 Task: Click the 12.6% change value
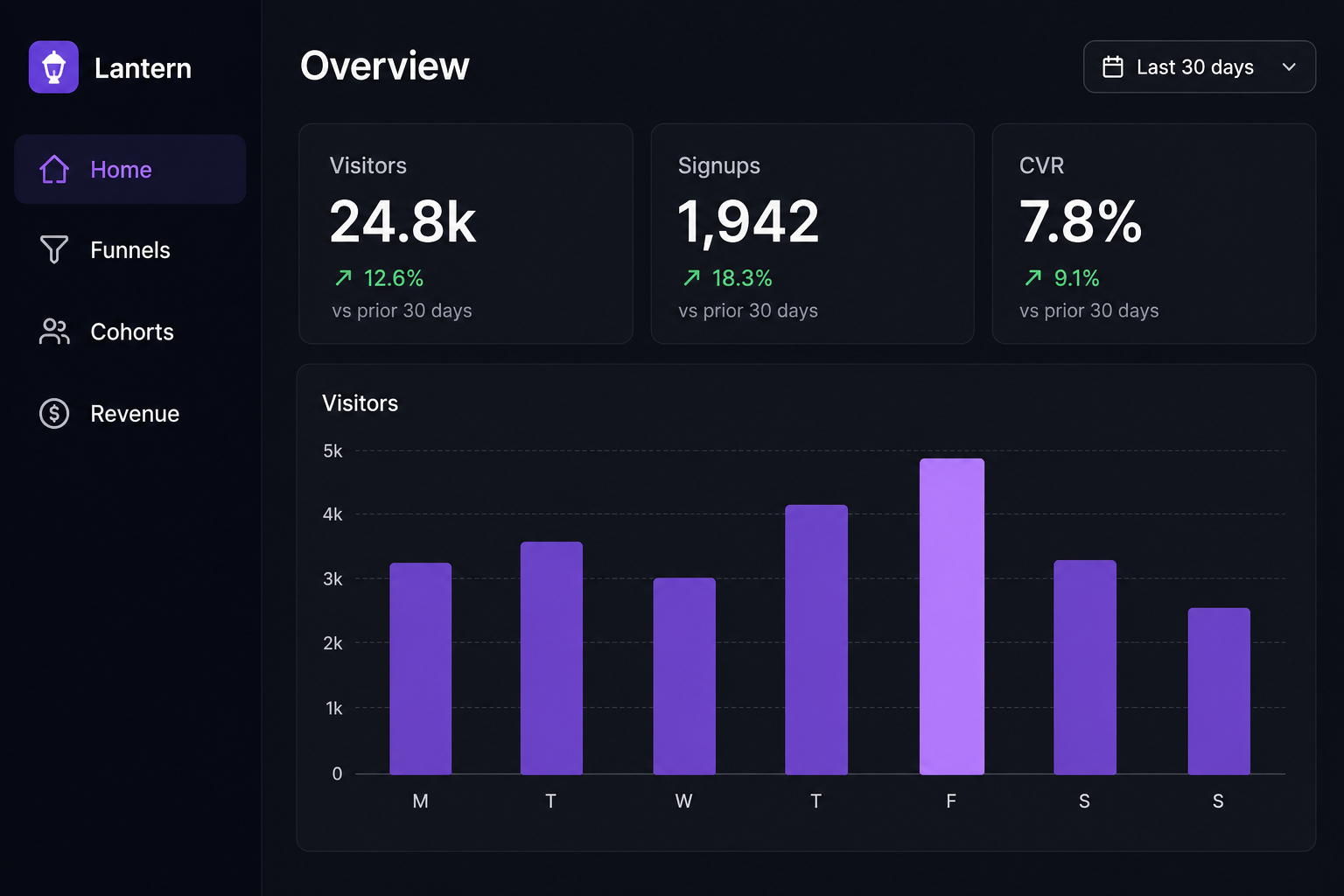(394, 278)
